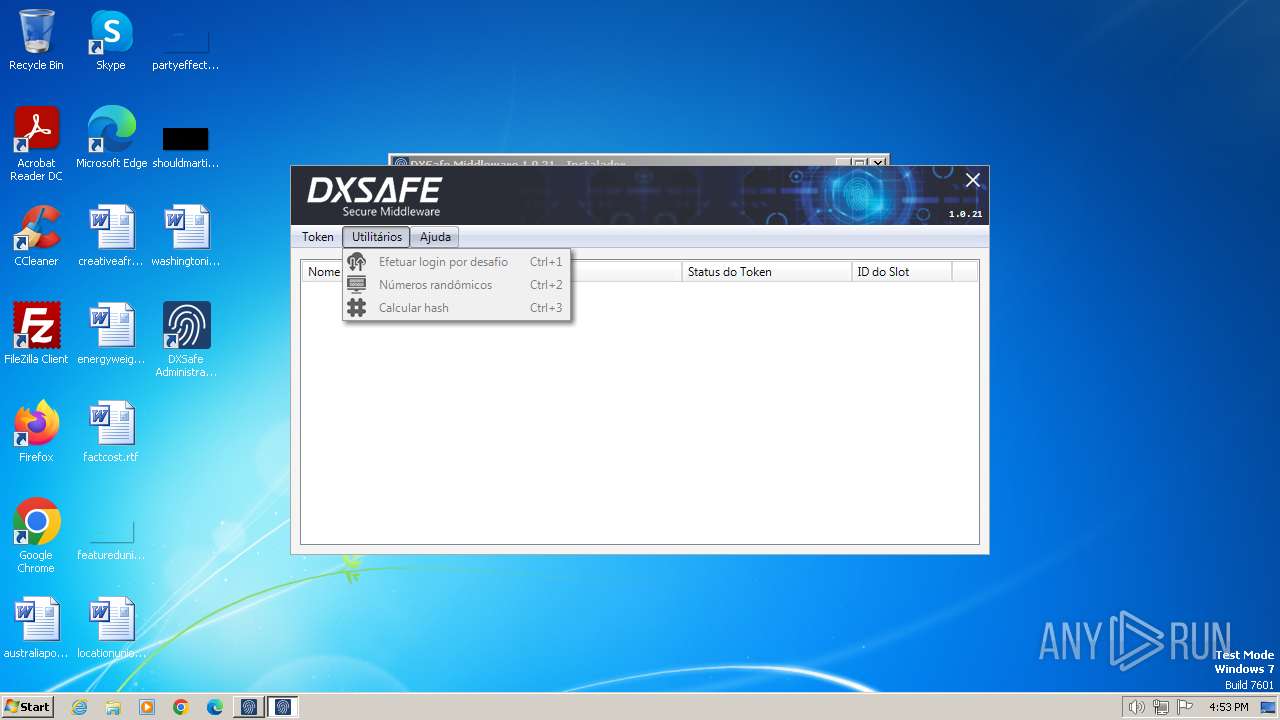Select the factcost.rtf file
Viewport: 1280px width, 720px height.
point(110,432)
